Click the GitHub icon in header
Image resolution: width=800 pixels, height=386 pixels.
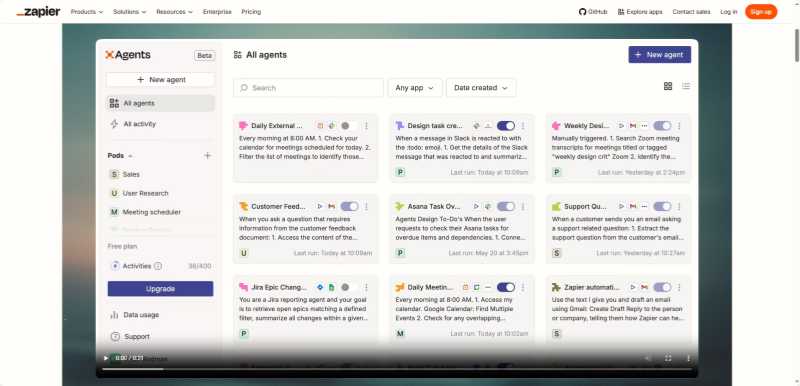coord(582,12)
